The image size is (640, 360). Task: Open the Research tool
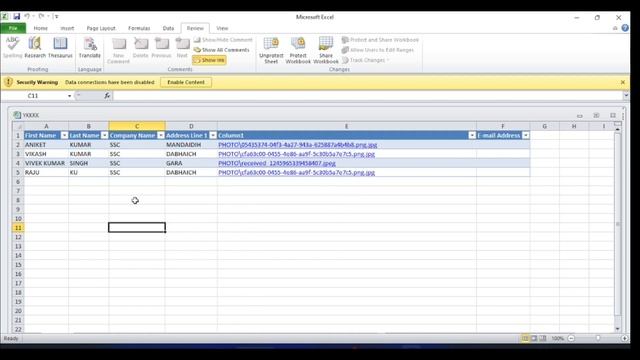[x=35, y=47]
